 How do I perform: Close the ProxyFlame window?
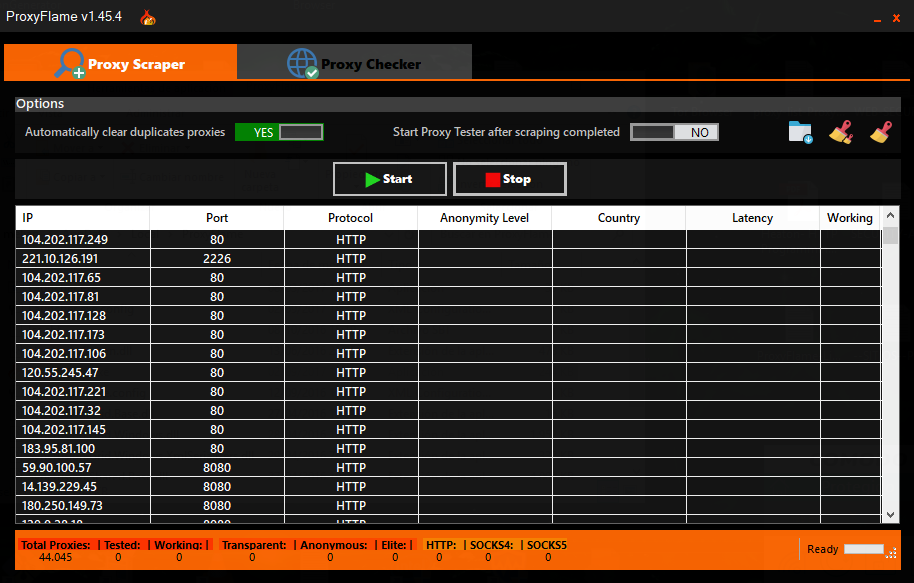(897, 19)
